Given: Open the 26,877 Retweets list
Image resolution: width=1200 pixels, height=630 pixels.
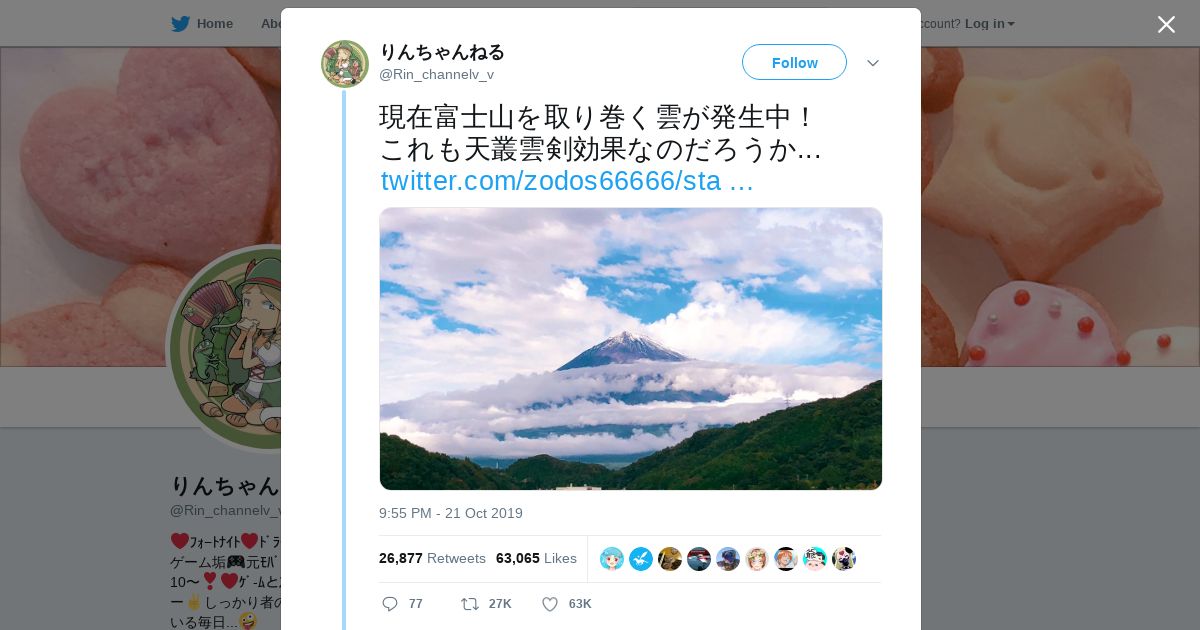Looking at the screenshot, I should [432, 558].
